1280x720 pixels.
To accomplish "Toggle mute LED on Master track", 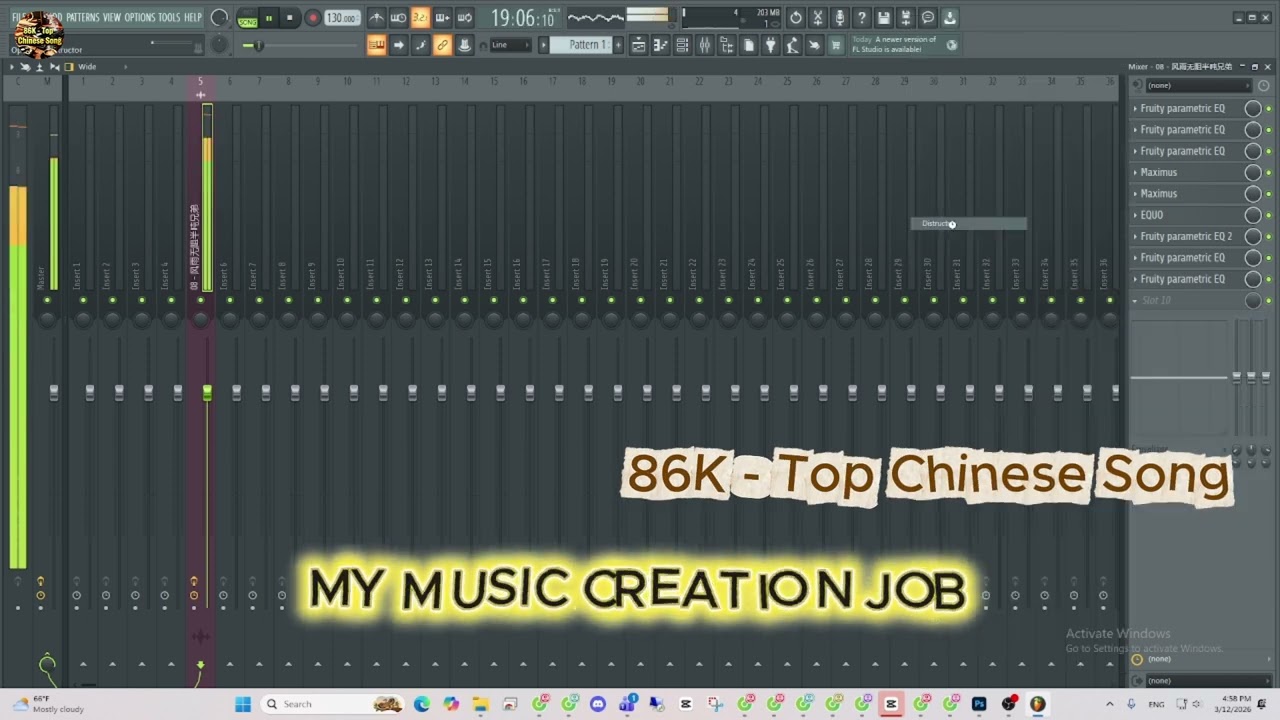I will click(x=47, y=300).
